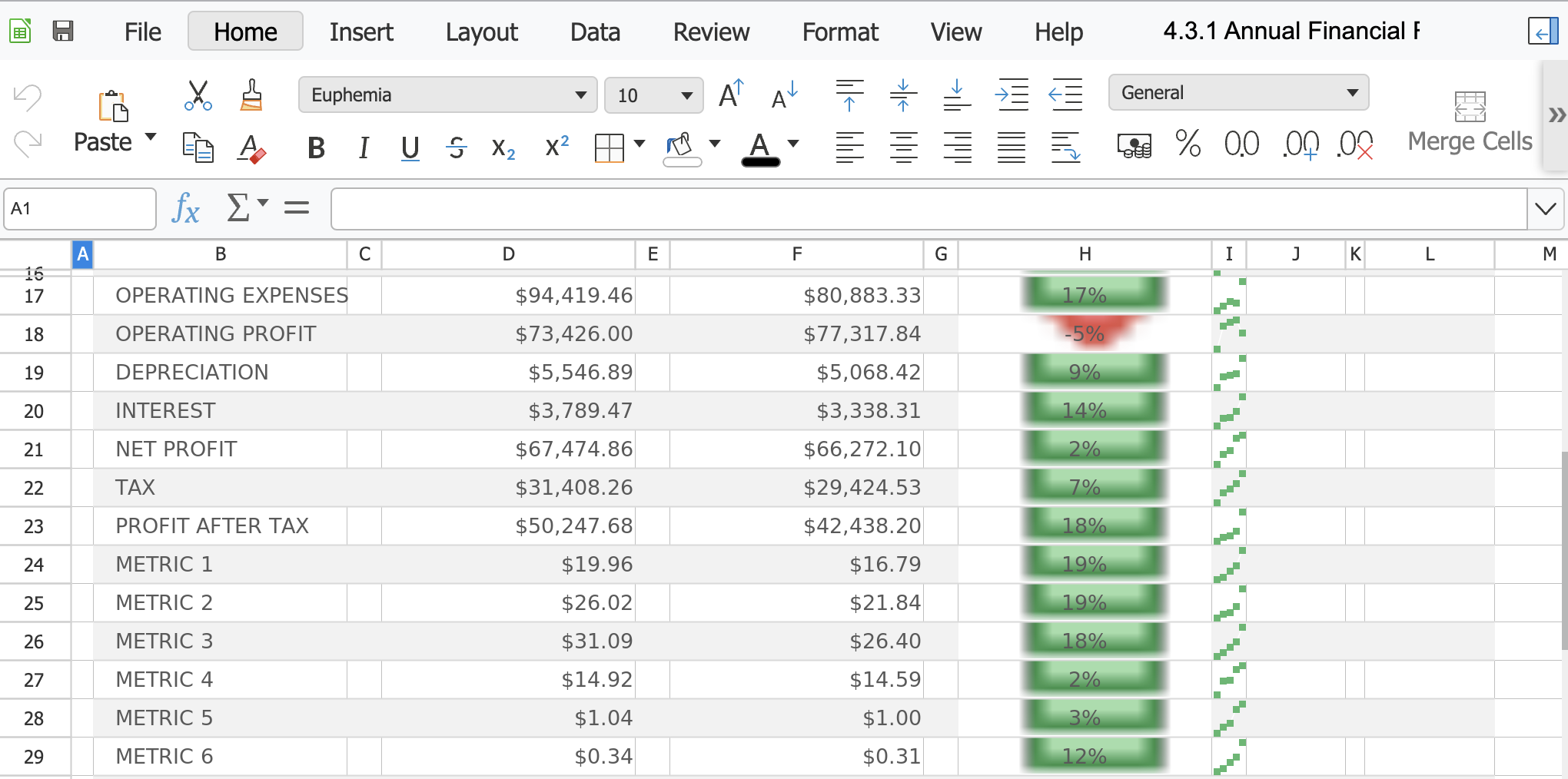Click the Clone formatting paintbrush icon

[251, 95]
